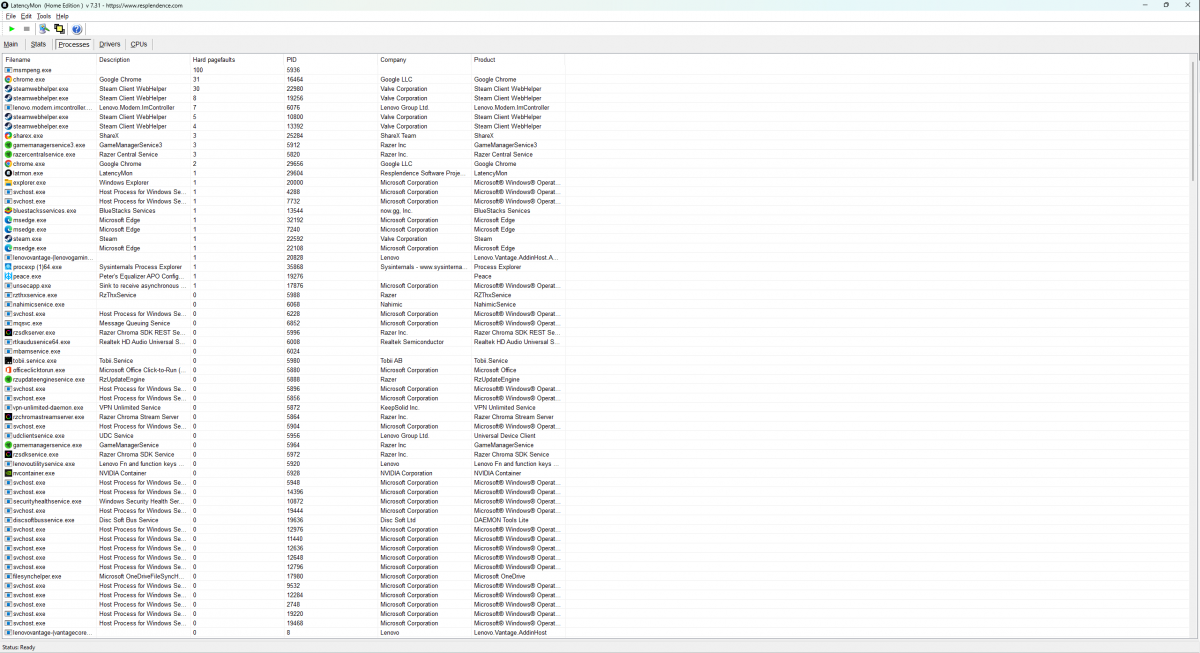The height and width of the screenshot is (653, 1200).
Task: Select the filesynchelper.exe filename
Action: (37, 577)
